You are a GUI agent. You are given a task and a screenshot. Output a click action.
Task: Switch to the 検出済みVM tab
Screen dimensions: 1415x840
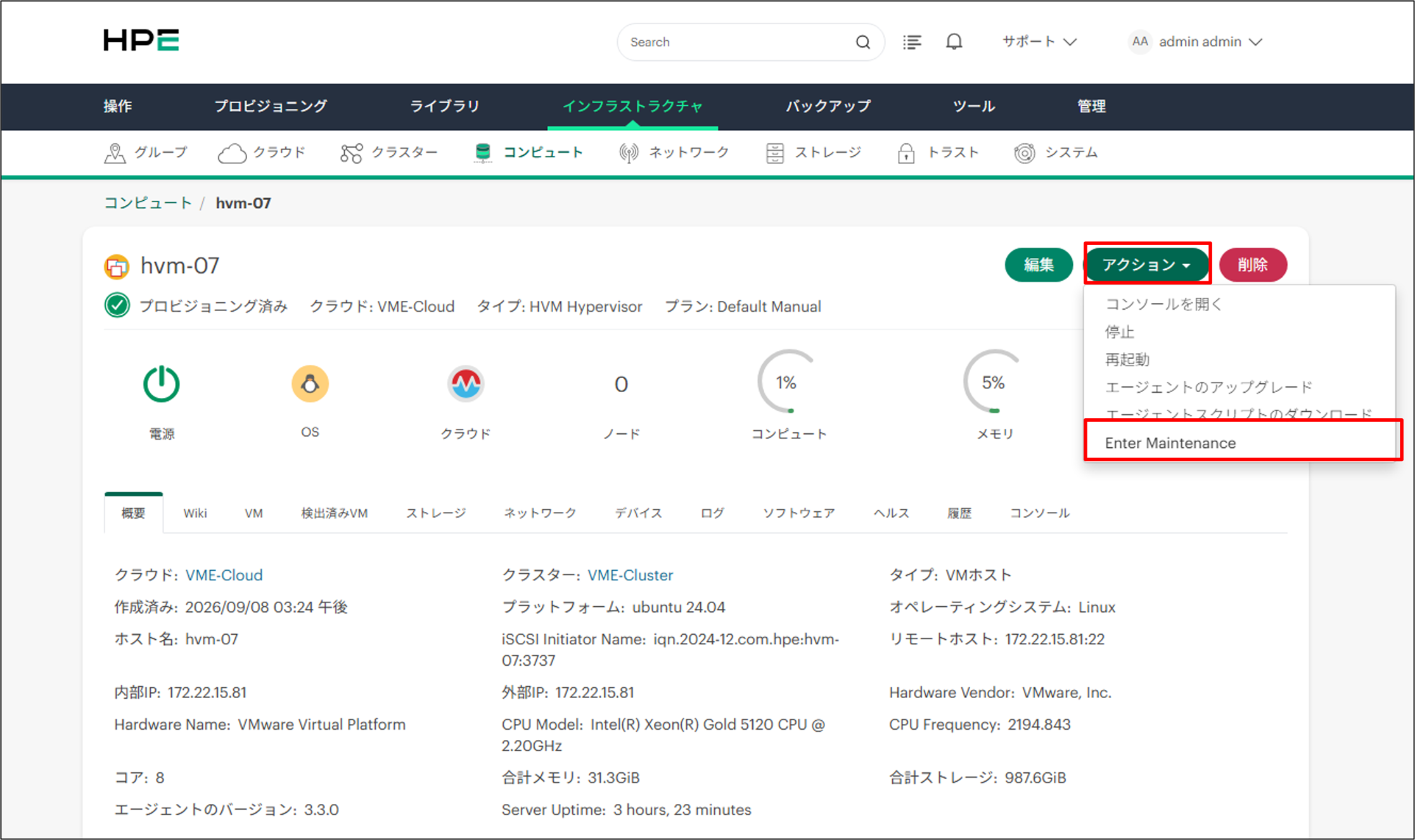[x=334, y=513]
